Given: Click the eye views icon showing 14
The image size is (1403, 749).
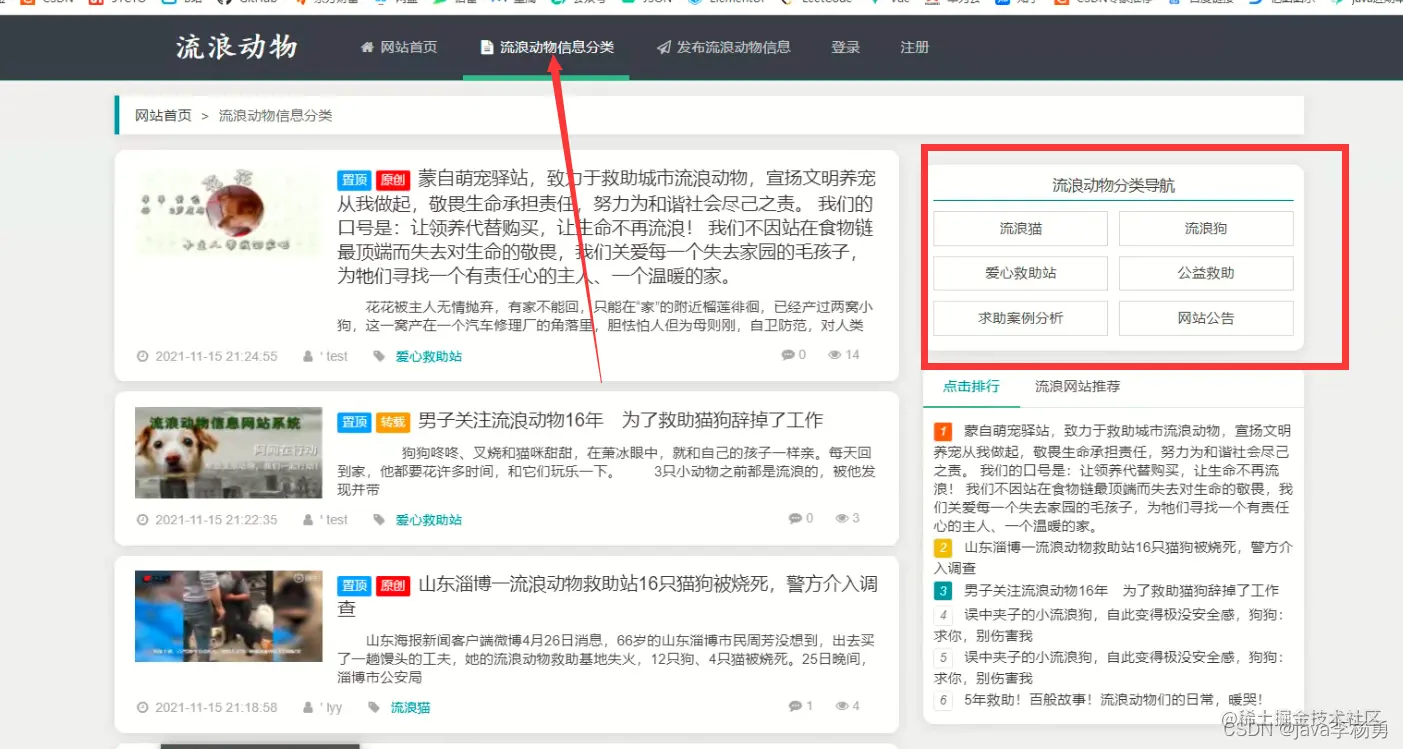Looking at the screenshot, I should [835, 355].
